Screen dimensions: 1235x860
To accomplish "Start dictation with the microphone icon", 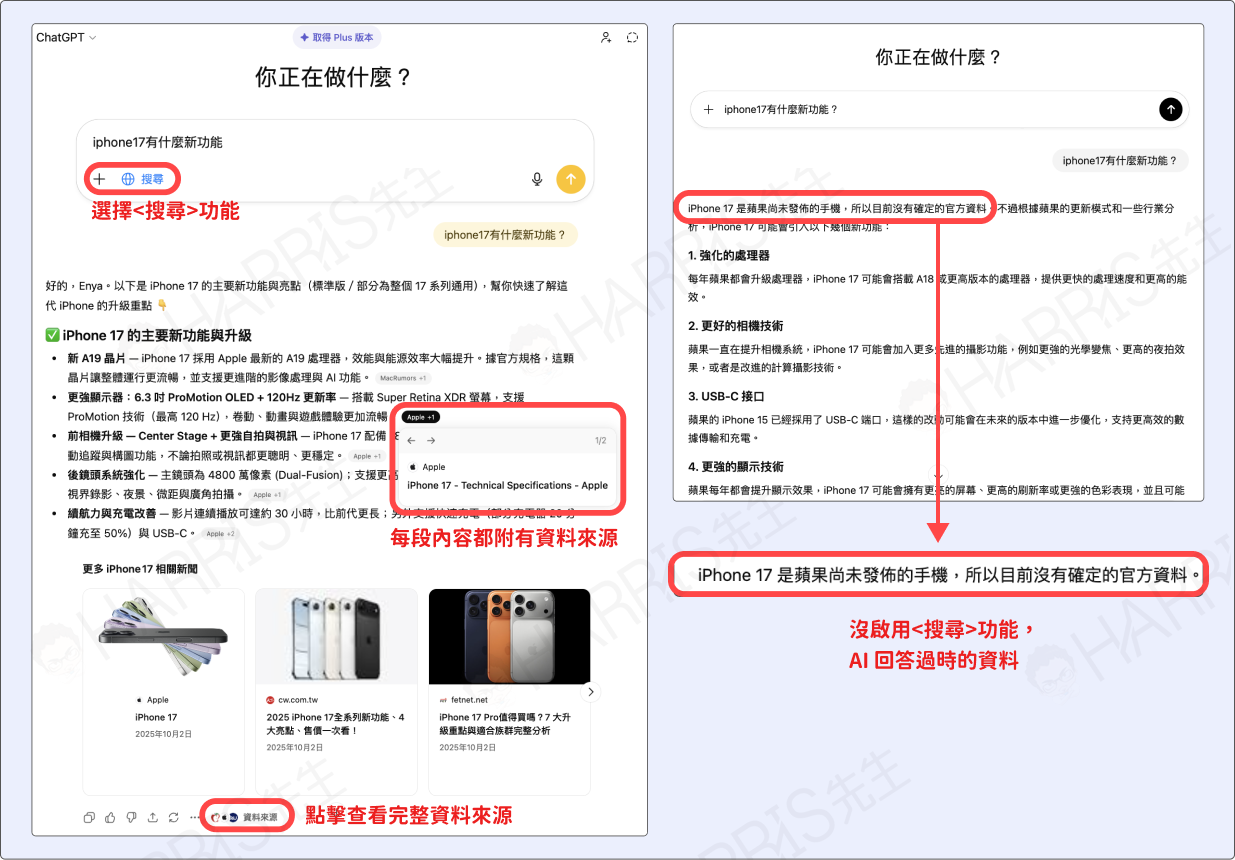I will tap(537, 178).
